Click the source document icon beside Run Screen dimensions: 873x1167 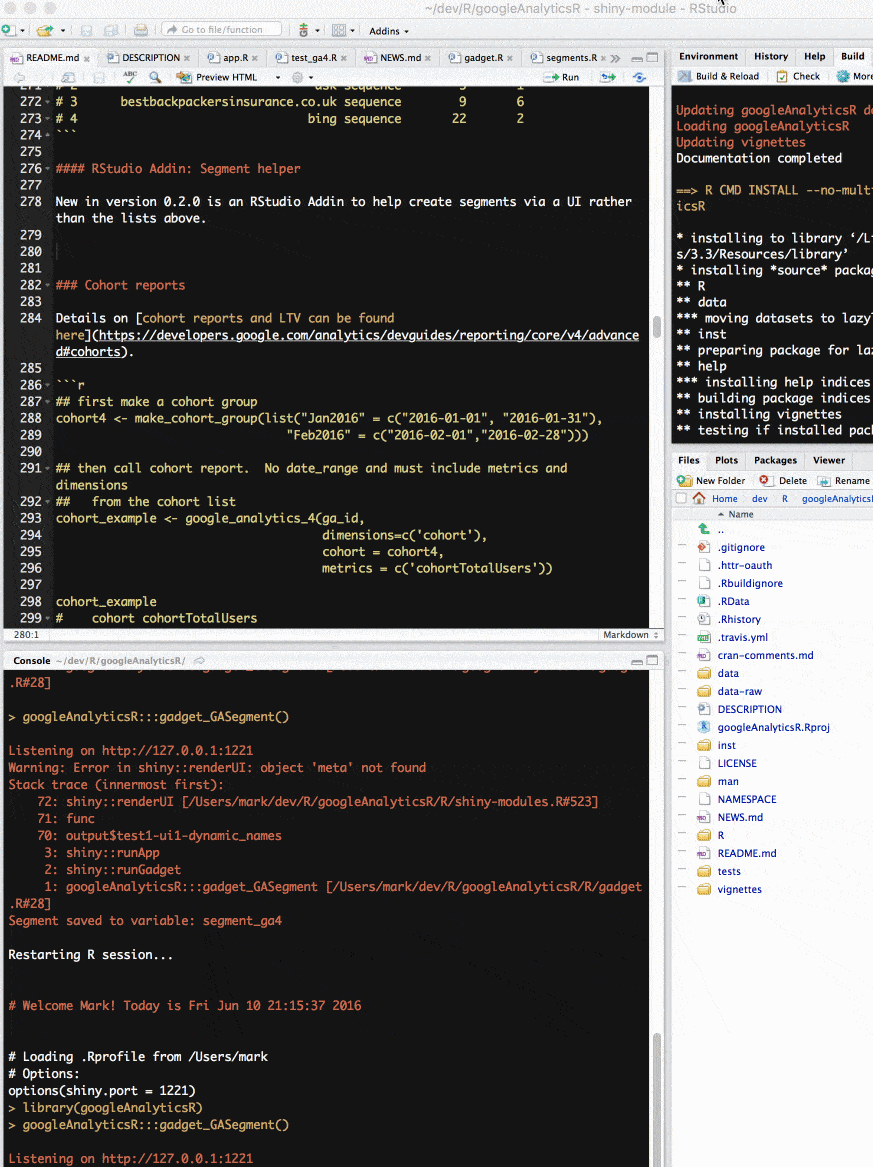click(x=639, y=77)
